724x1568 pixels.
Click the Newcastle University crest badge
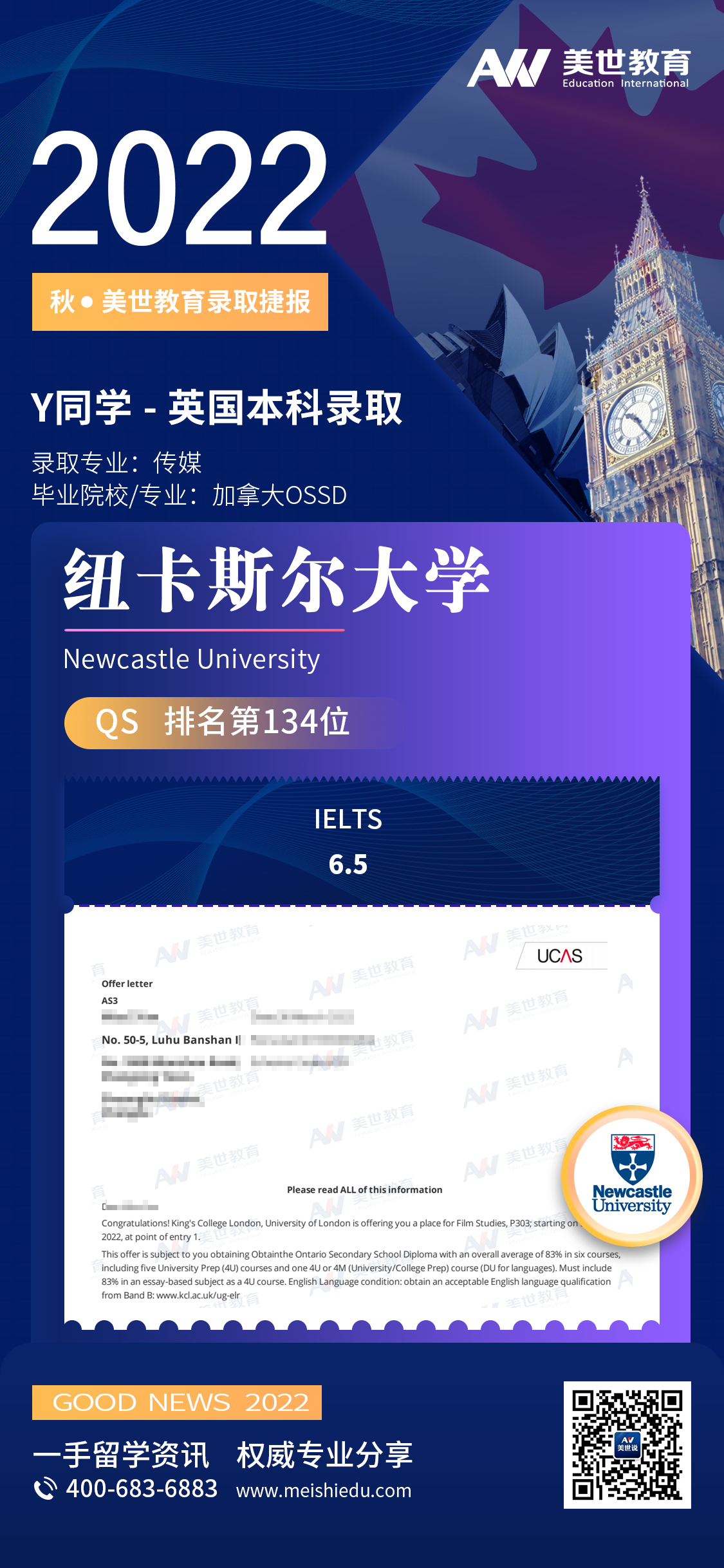coord(631,1175)
